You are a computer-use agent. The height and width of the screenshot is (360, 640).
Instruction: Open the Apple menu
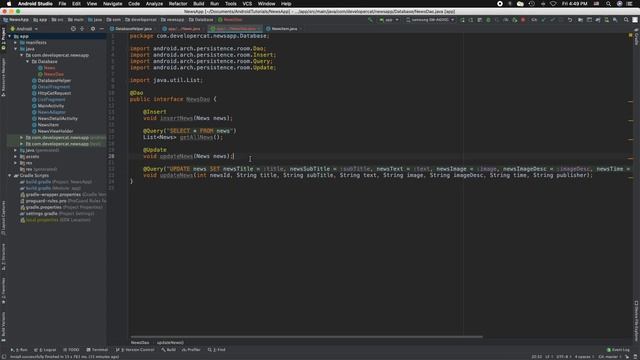[9, 4]
